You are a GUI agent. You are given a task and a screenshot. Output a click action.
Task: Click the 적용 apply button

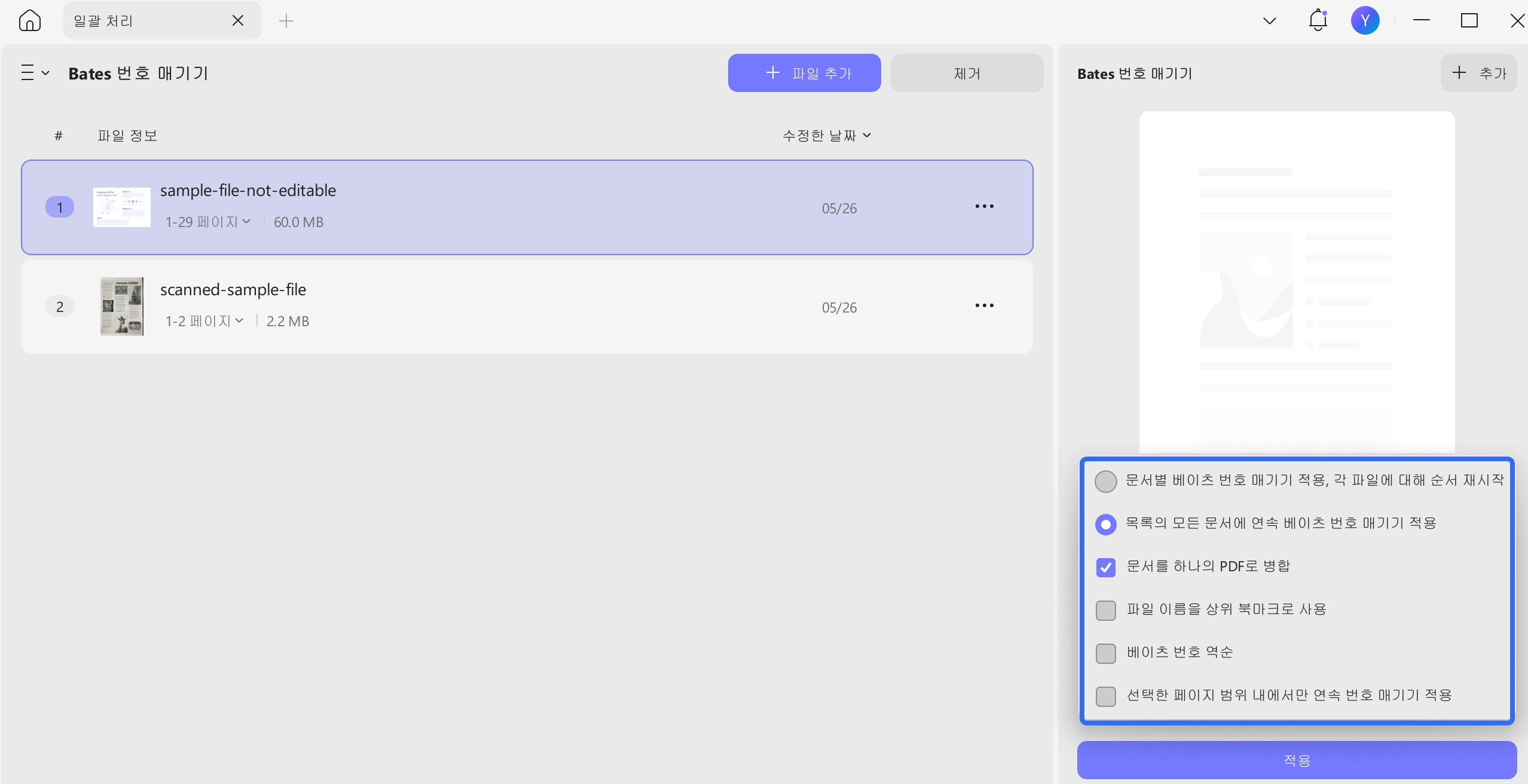click(x=1297, y=760)
